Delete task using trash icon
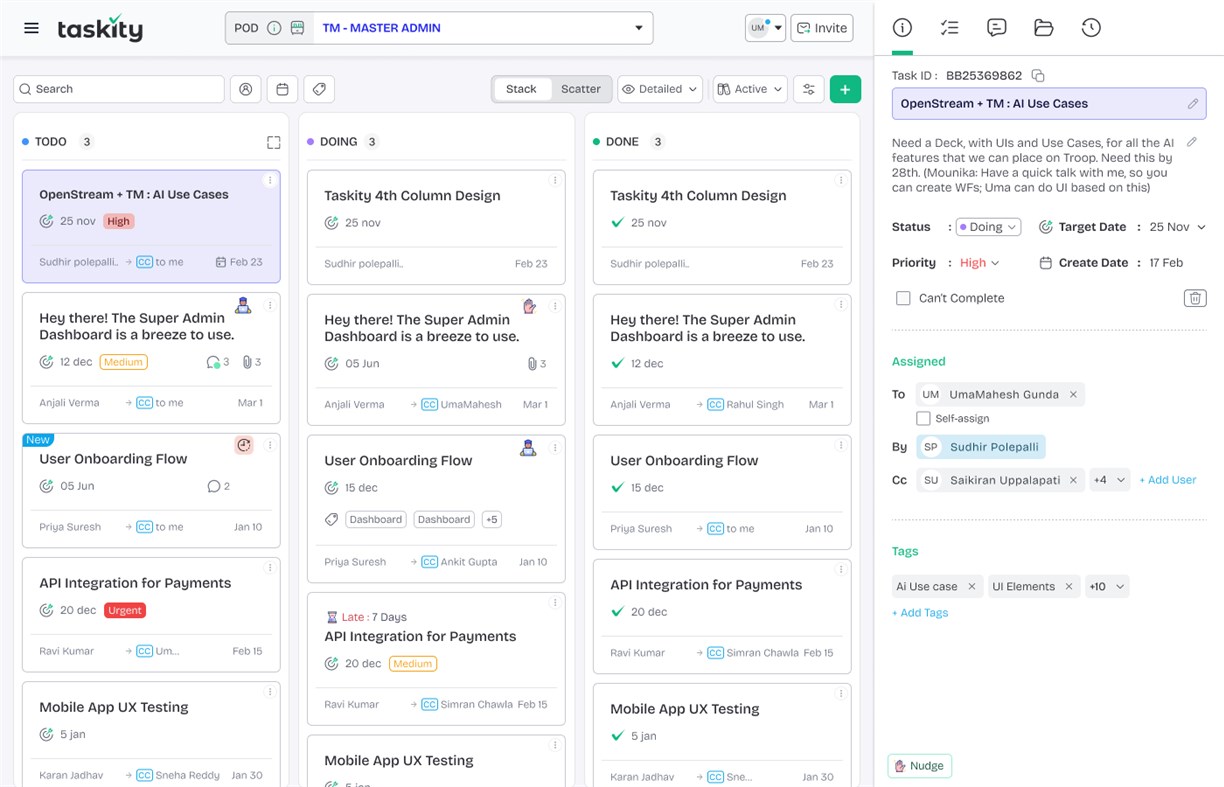The image size is (1224, 787). [1194, 298]
